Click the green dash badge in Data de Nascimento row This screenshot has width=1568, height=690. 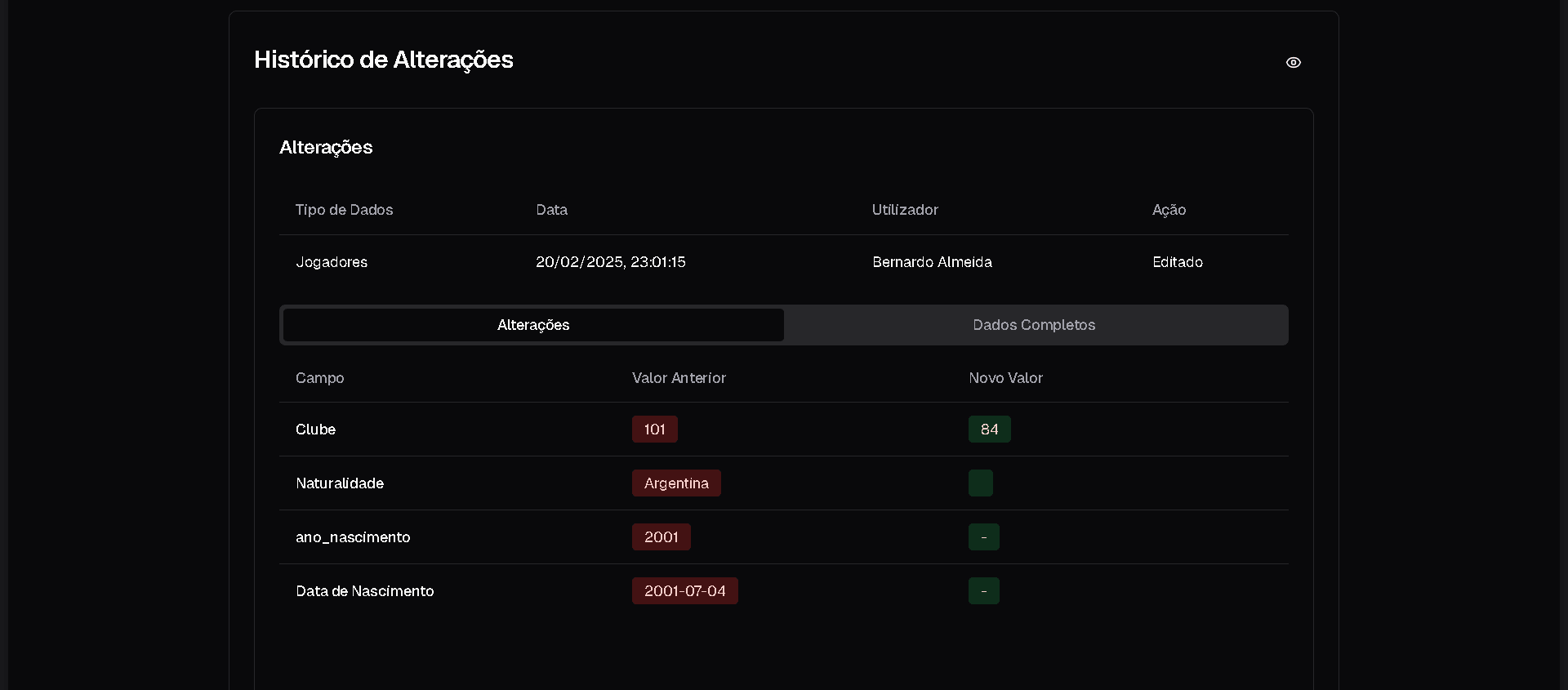[x=983, y=591]
